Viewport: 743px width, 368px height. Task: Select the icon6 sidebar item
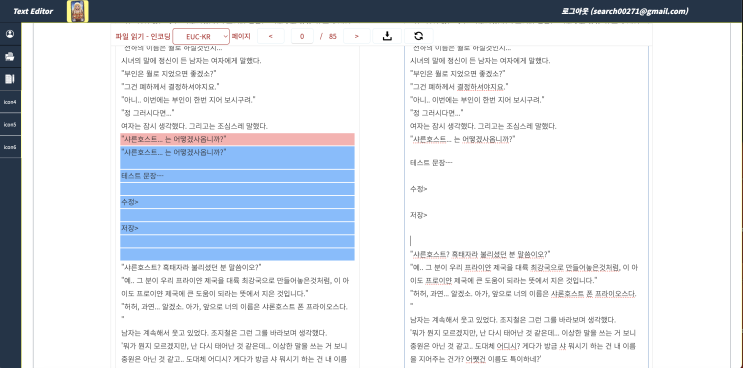10,147
